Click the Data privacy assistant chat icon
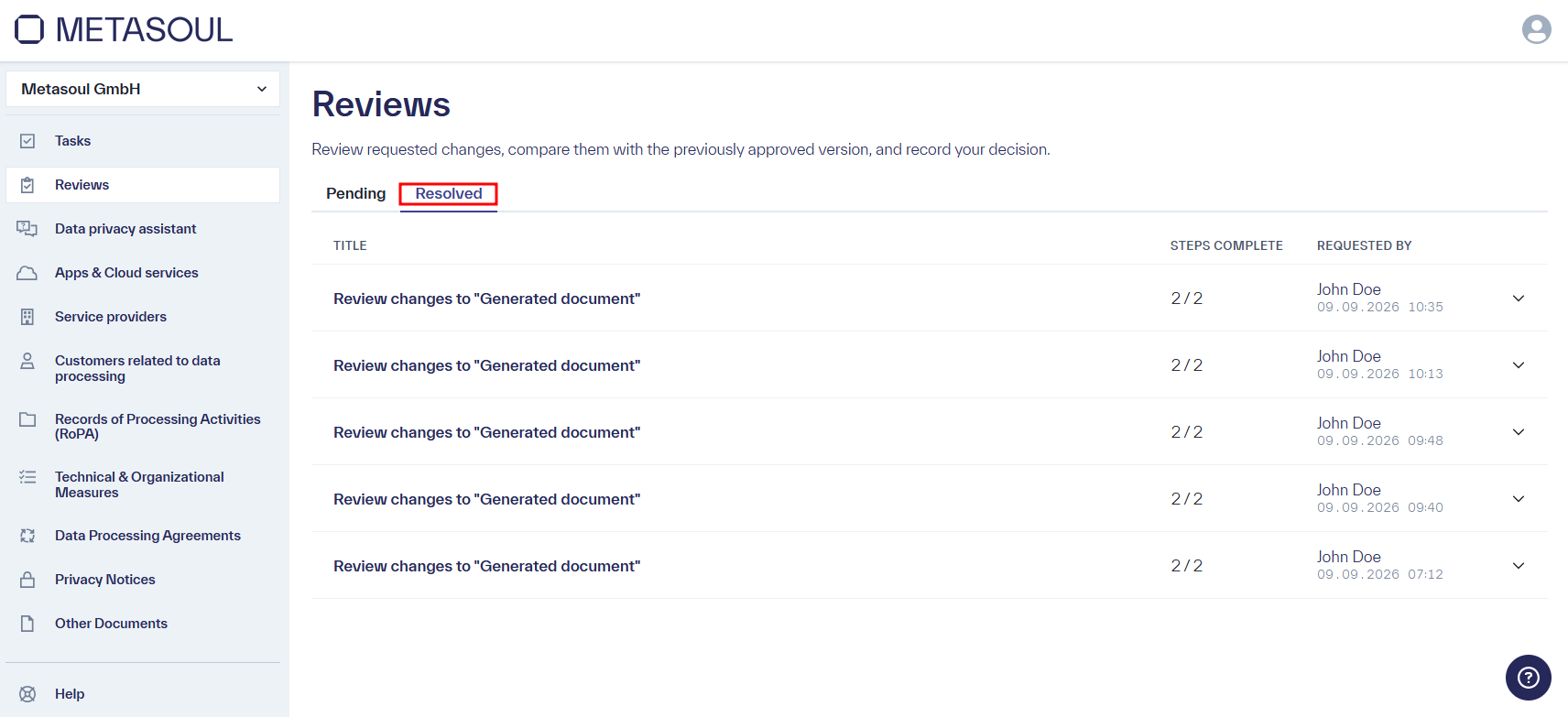Viewport: 1568px width, 717px height. [27, 229]
